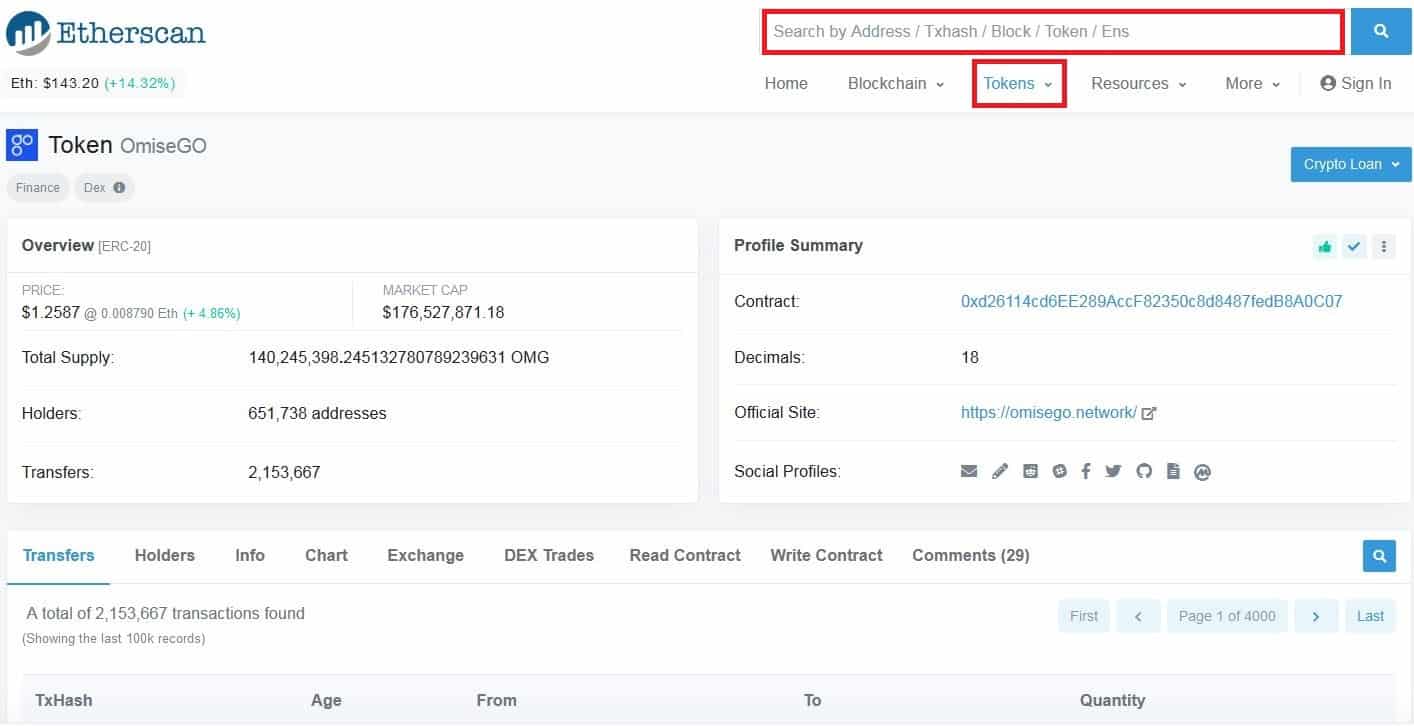Click the market cap value $176,527,871.18
The image size is (1414, 726).
[443, 313]
